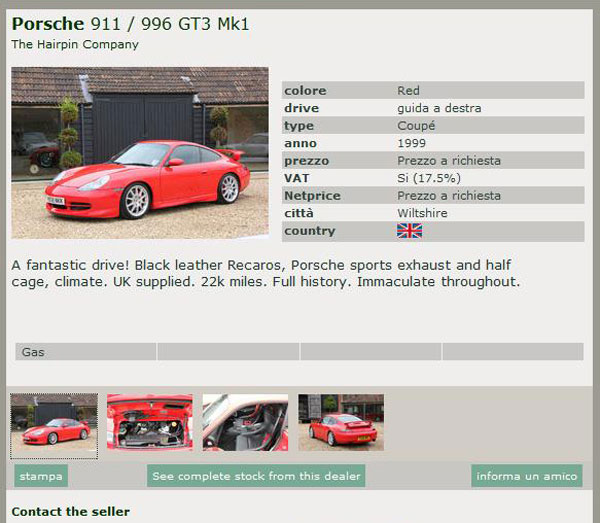This screenshot has width=600, height=523.
Task: Click the Netprice label
Action: coord(312,196)
